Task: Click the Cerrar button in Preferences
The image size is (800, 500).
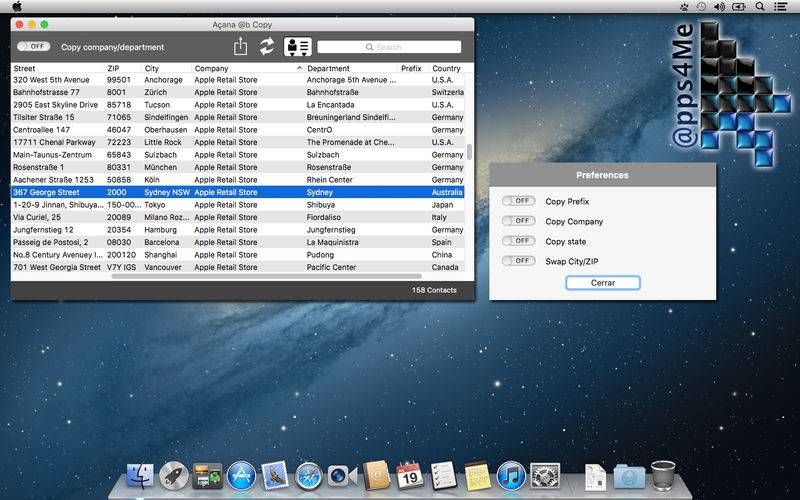Action: point(603,283)
